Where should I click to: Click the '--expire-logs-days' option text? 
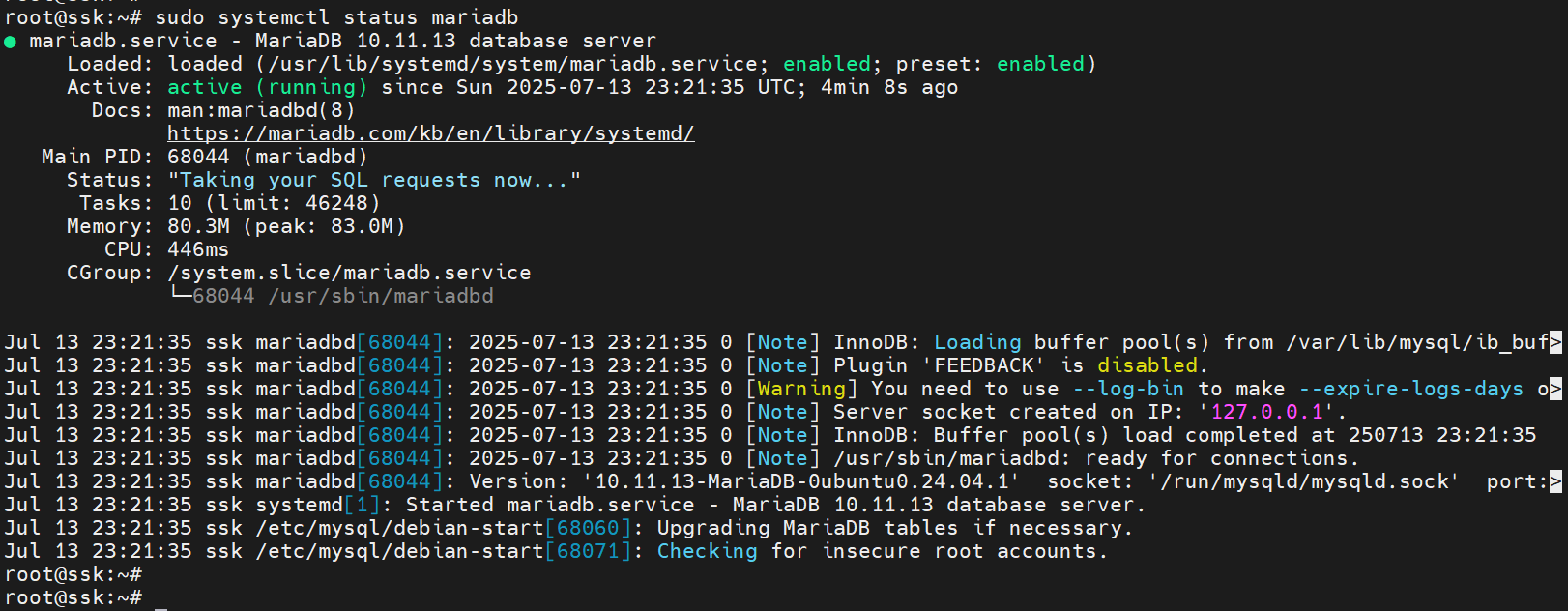click(x=1410, y=389)
